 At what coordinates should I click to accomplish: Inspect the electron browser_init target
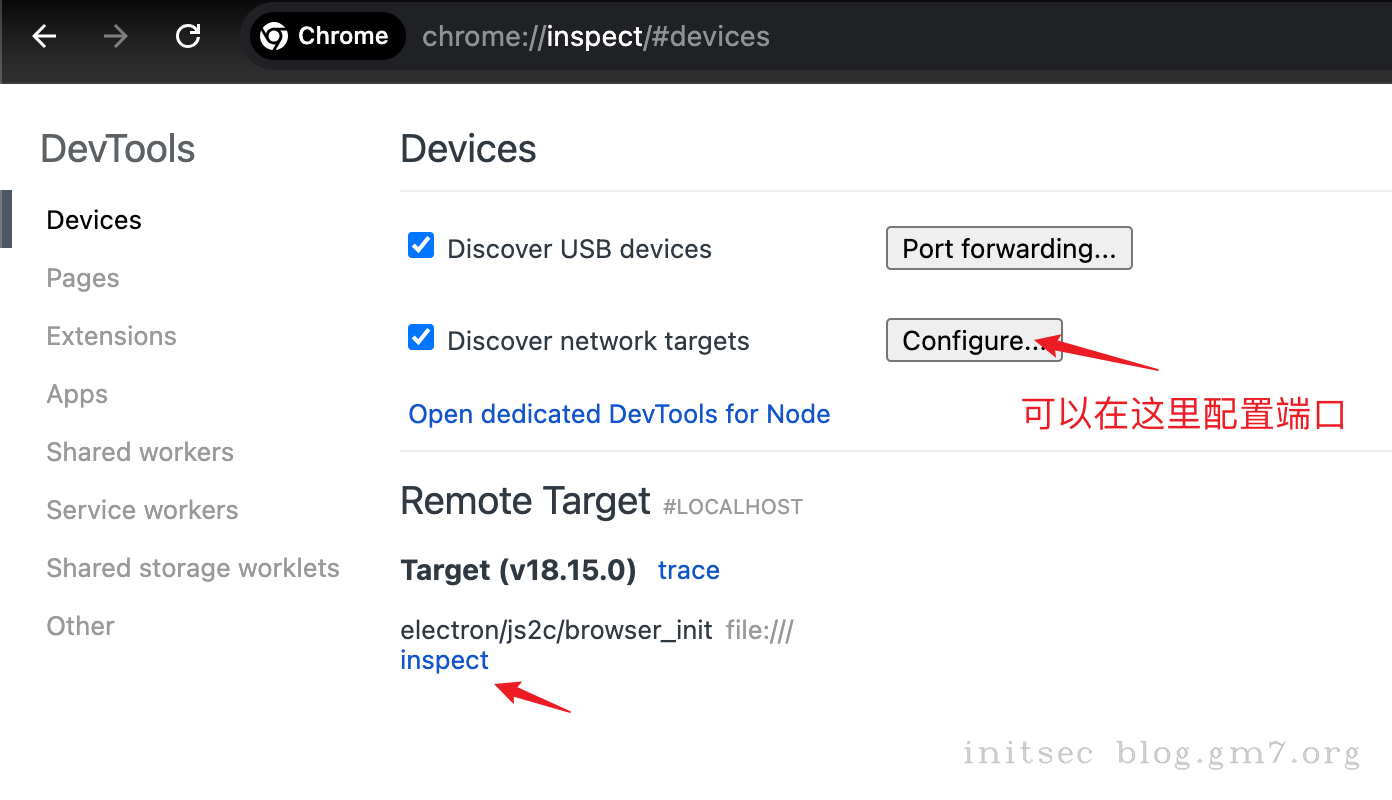pos(444,660)
